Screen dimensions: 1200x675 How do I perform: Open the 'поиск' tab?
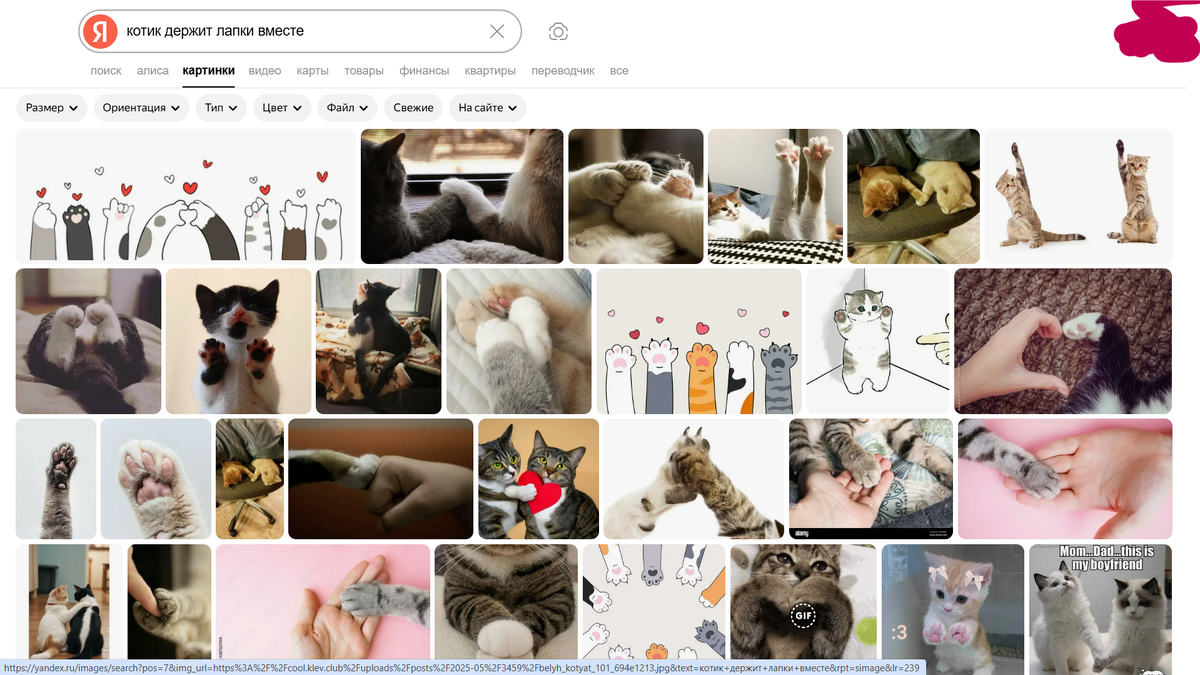(106, 71)
